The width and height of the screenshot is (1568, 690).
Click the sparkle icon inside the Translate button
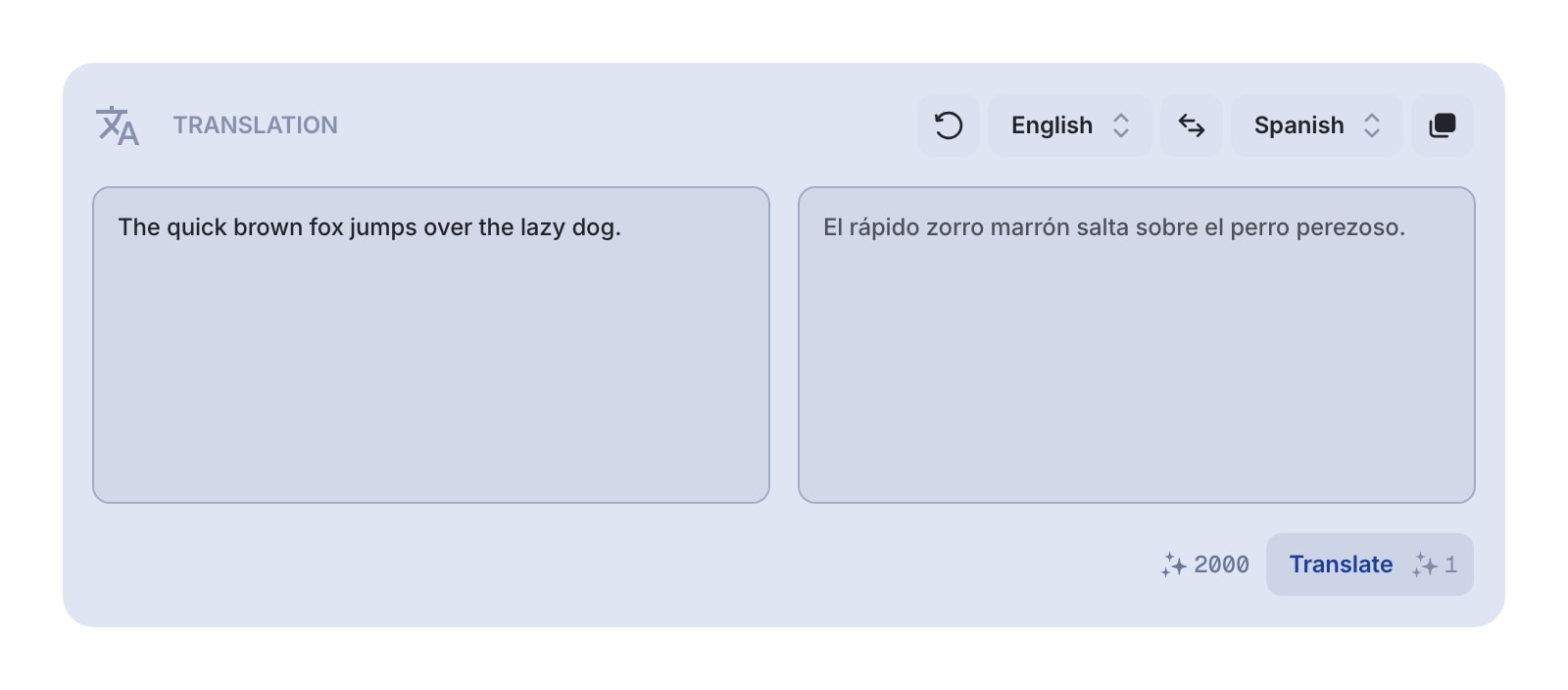[1423, 565]
